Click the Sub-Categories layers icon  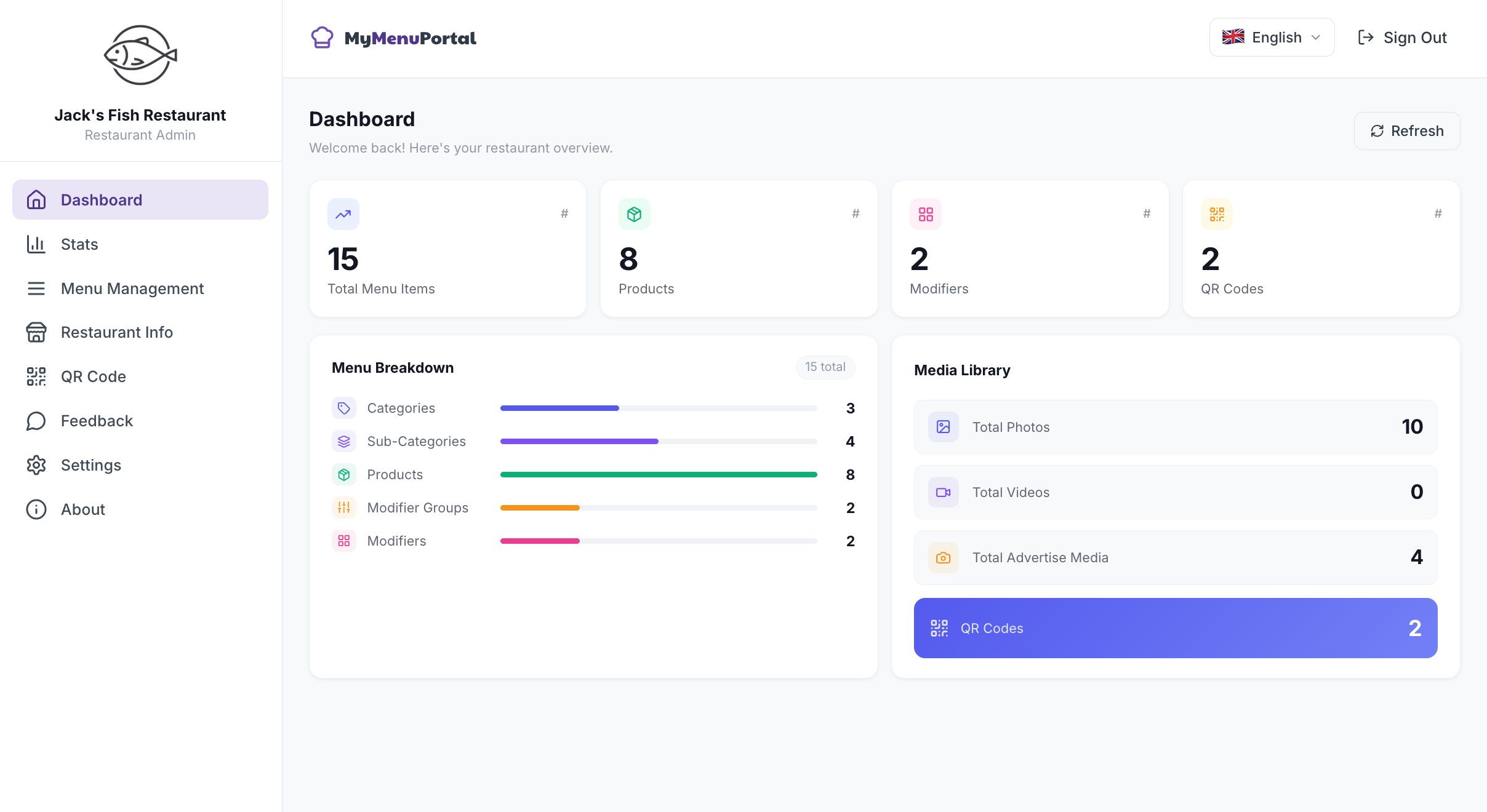[344, 441]
